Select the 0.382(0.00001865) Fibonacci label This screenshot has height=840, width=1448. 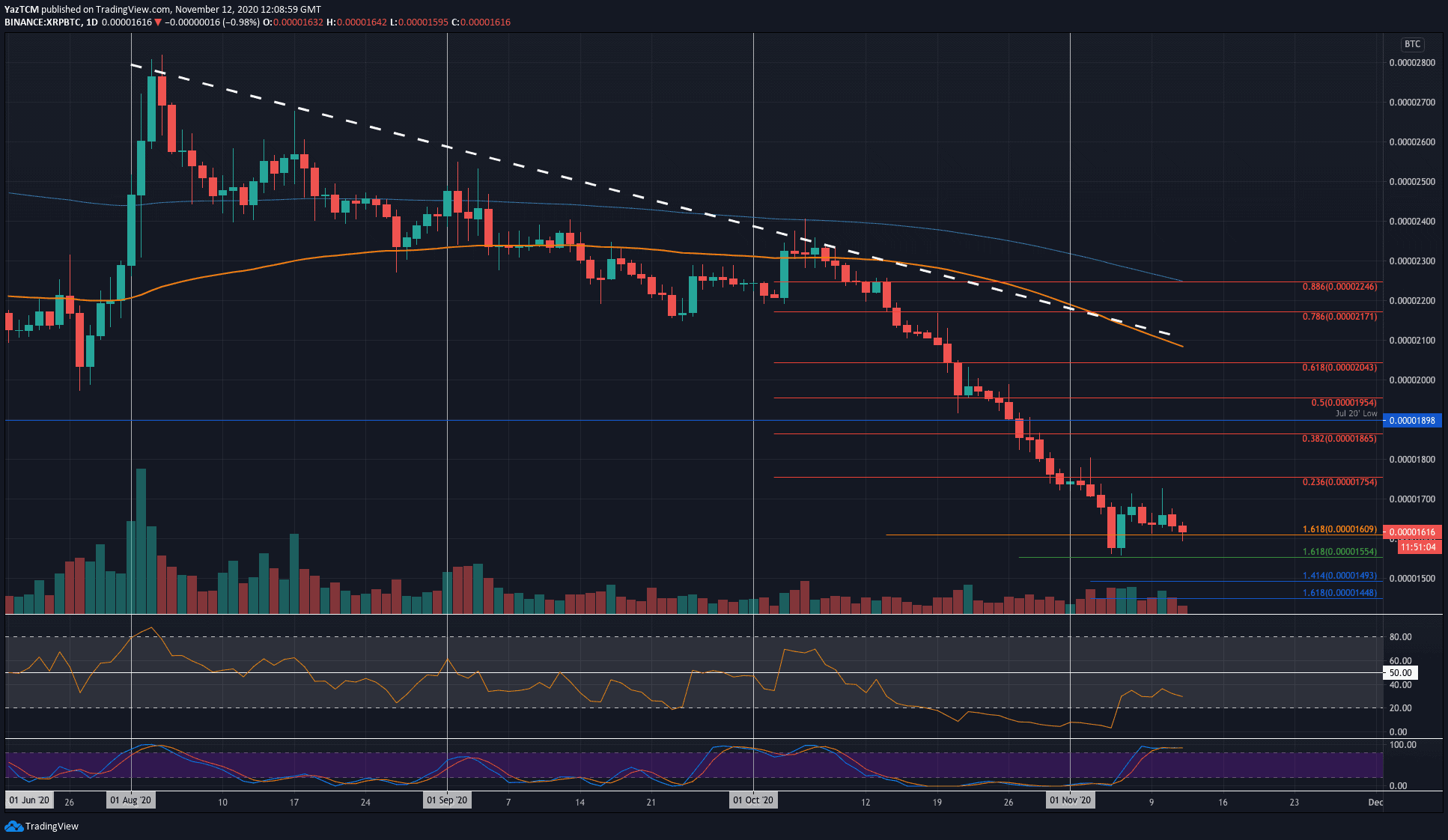coord(1339,439)
